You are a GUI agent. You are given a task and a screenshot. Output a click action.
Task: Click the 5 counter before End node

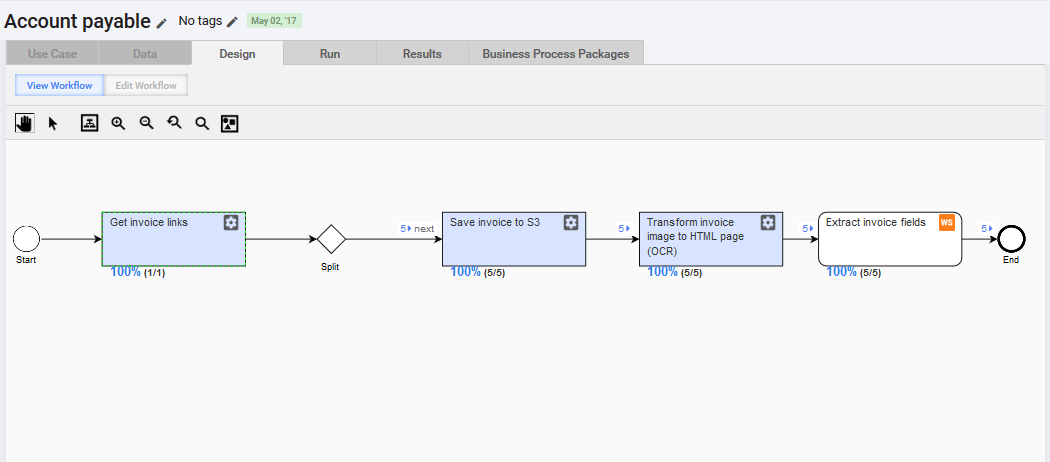point(987,229)
